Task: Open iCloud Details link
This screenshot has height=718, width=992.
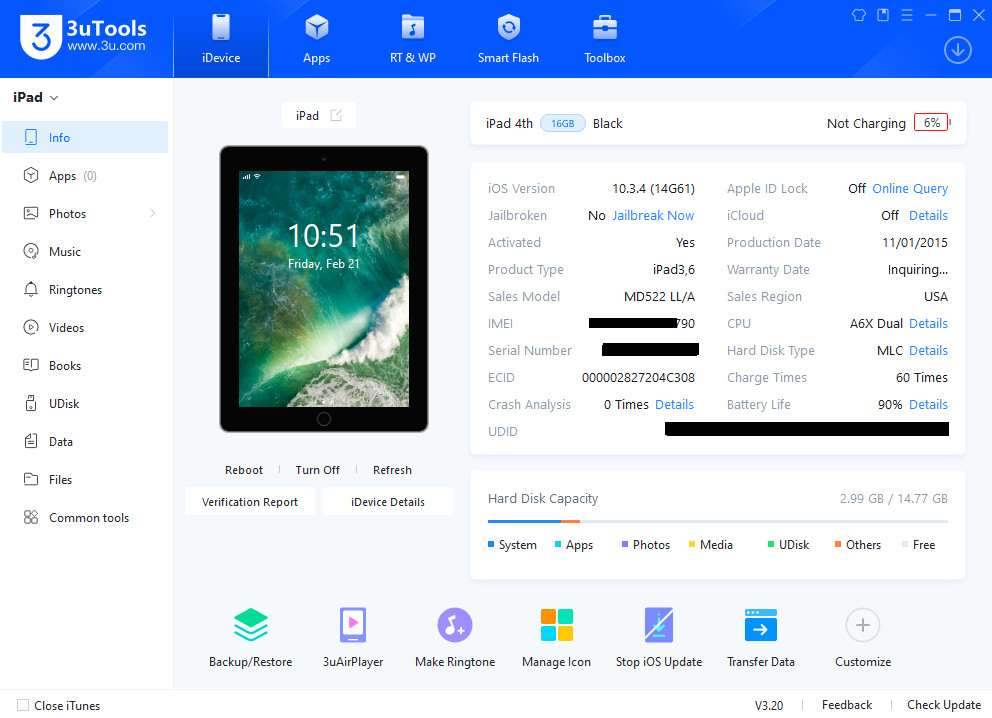Action: tap(928, 215)
